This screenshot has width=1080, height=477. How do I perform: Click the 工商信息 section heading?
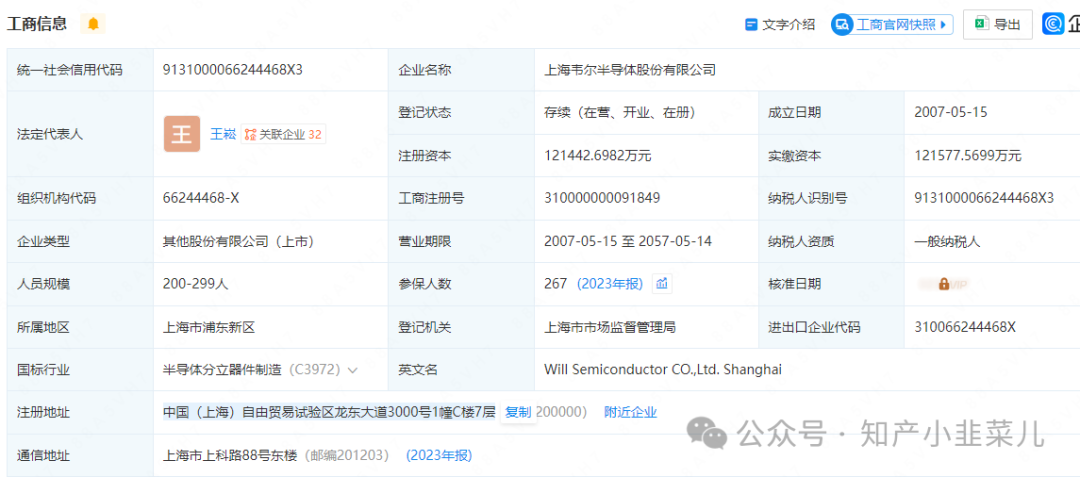37,24
